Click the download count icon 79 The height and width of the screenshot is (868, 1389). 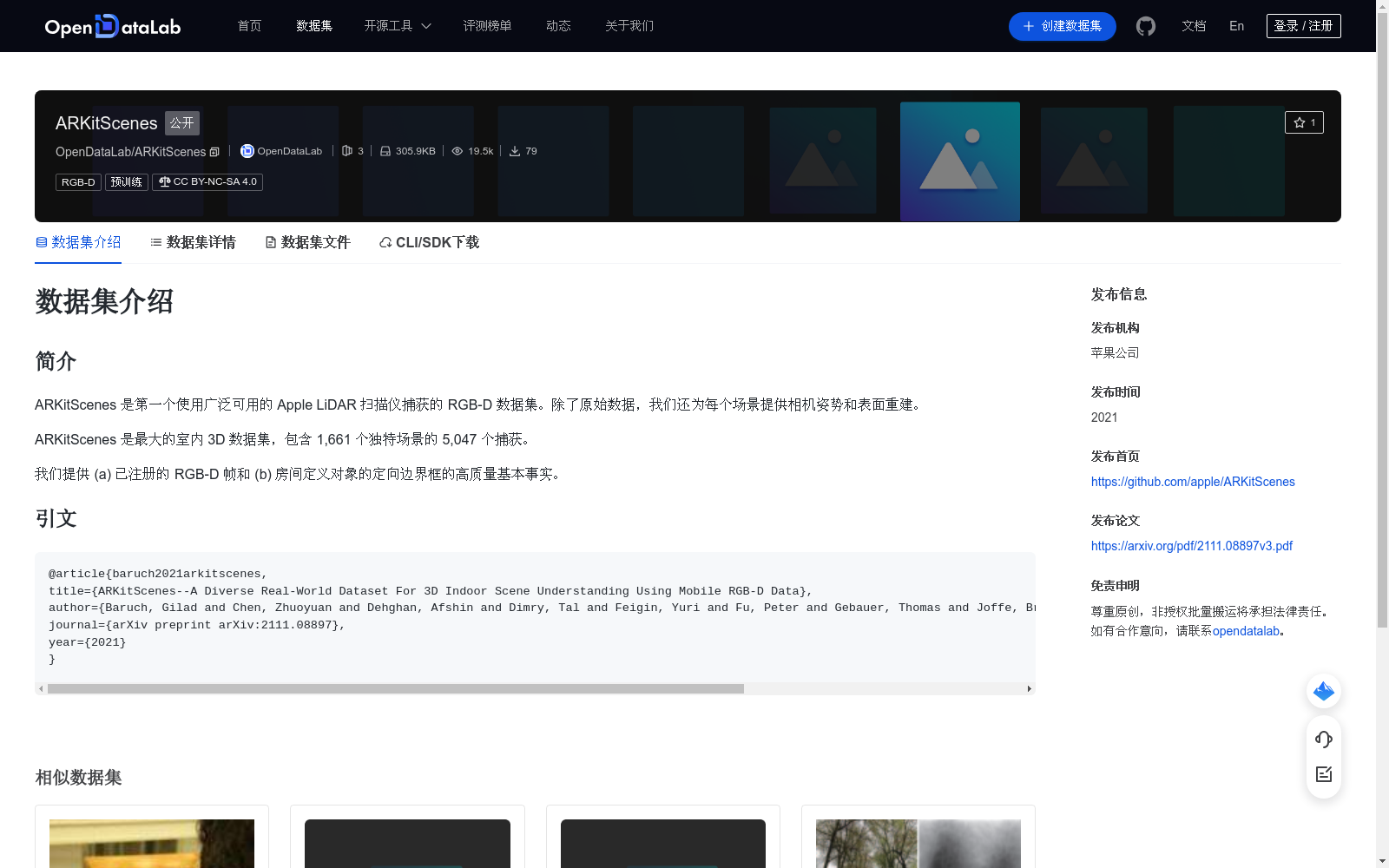[x=515, y=151]
